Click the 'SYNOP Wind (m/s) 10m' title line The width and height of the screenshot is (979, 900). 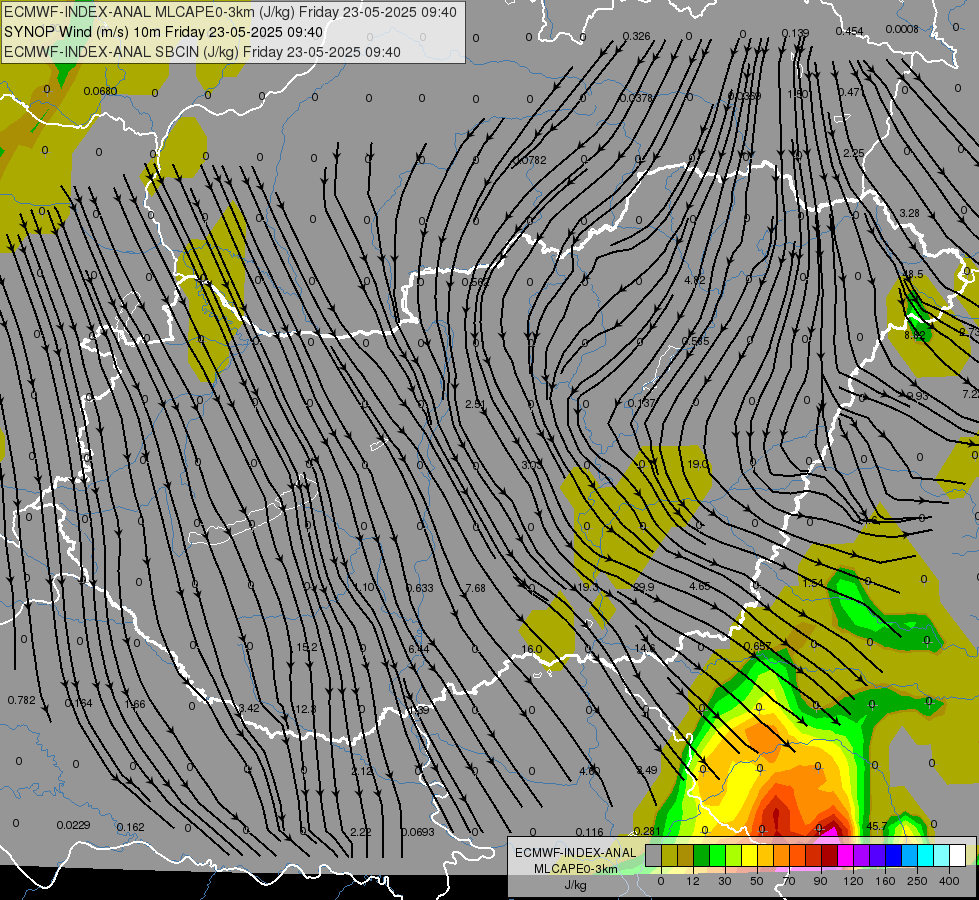(164, 32)
